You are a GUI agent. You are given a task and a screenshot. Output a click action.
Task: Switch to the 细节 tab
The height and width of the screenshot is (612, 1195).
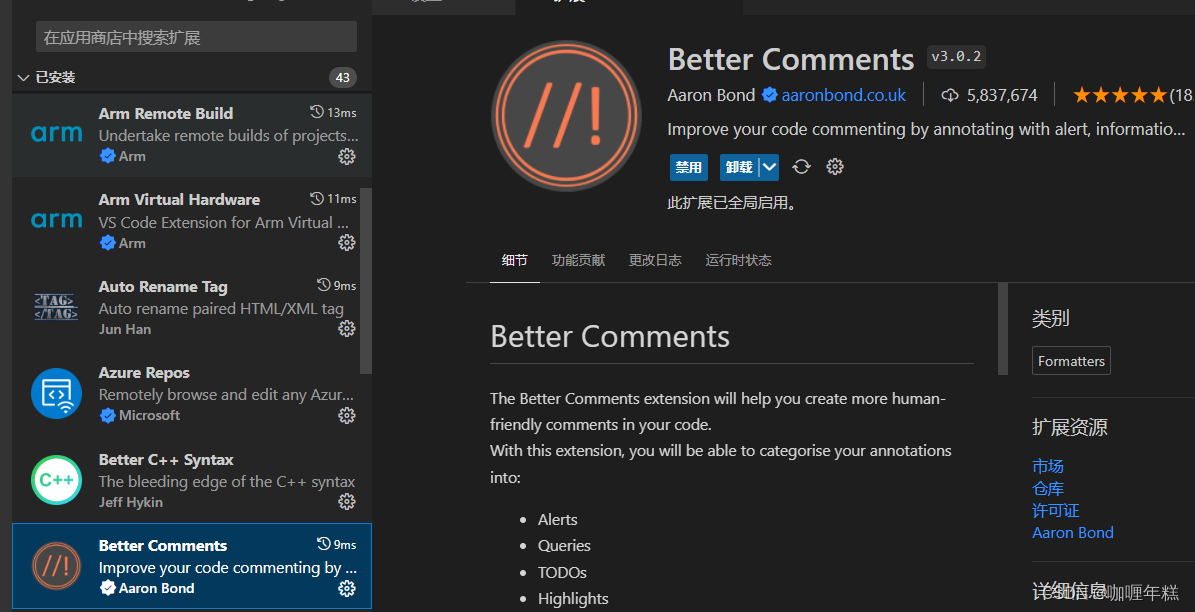point(514,261)
